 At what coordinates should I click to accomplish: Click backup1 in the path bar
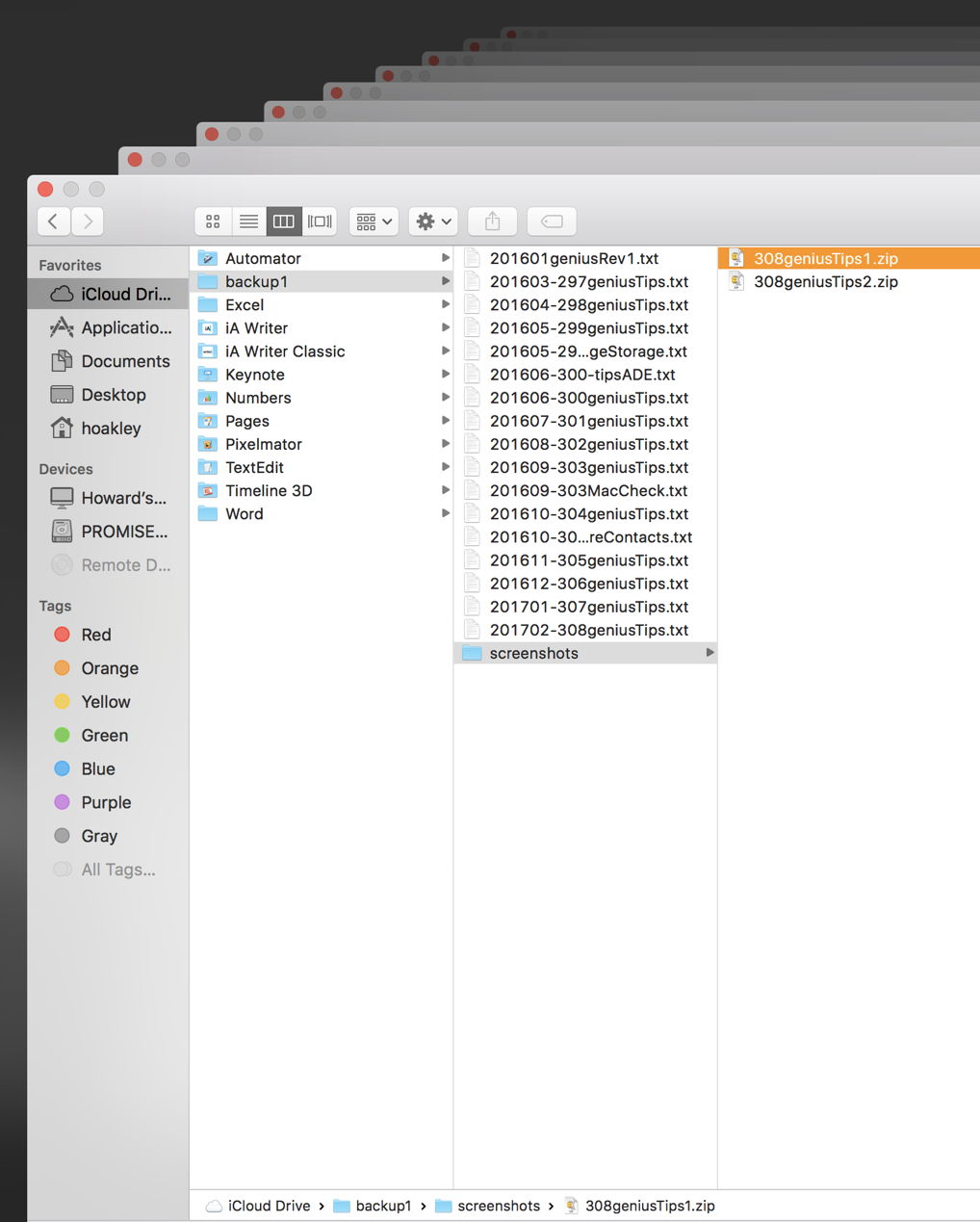coord(382,1206)
